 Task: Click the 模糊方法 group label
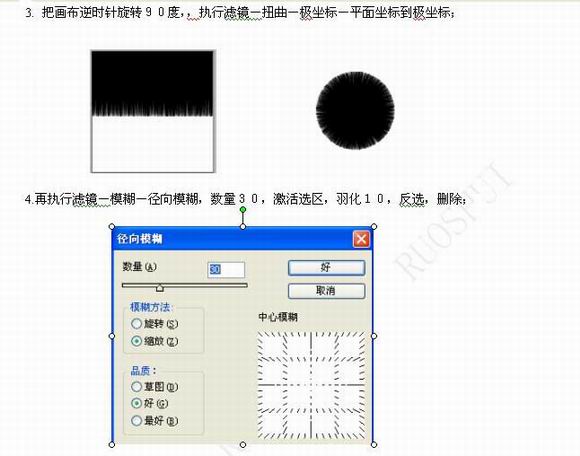point(151,307)
